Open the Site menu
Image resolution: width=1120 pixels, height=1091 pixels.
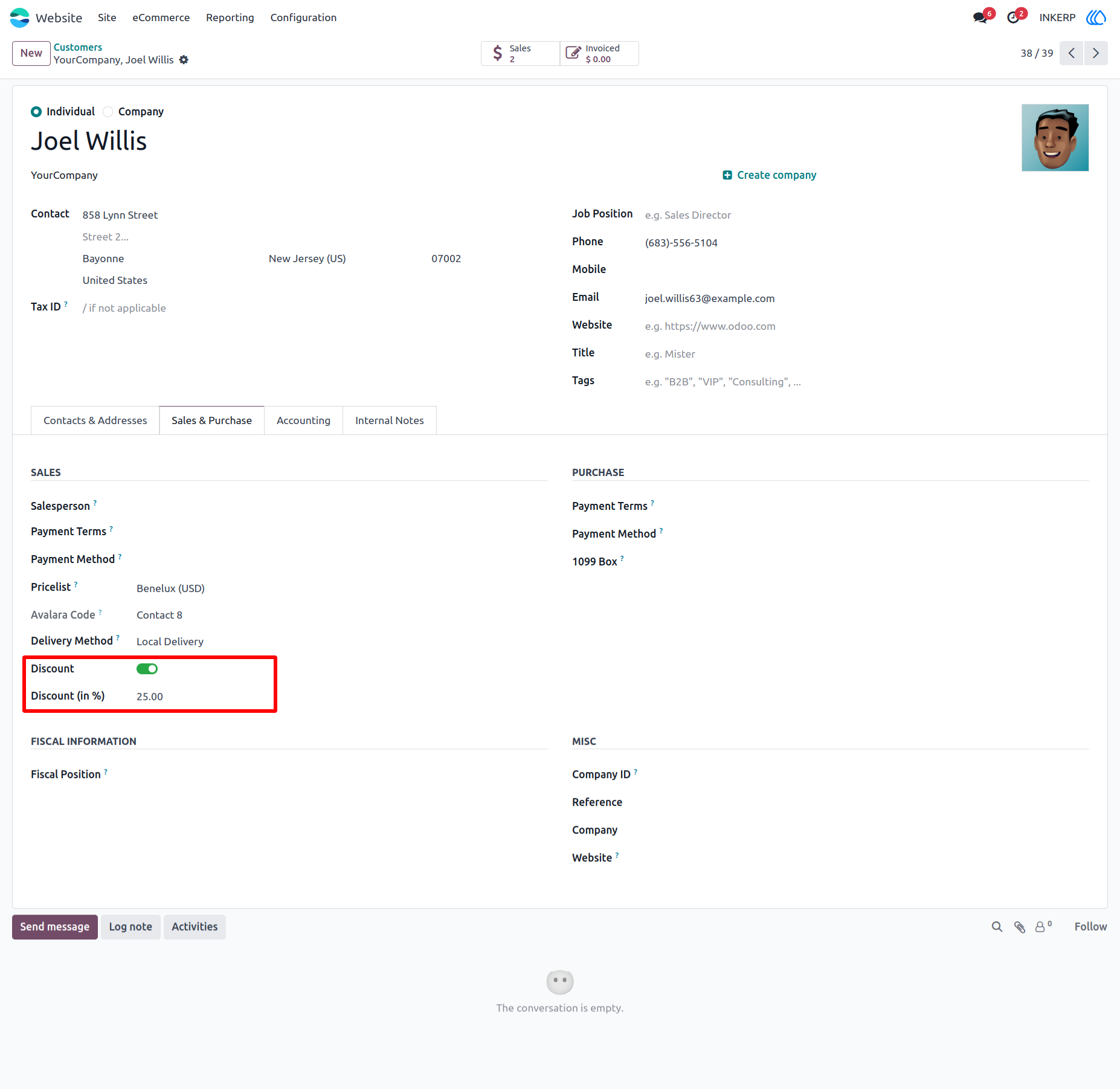pyautogui.click(x=107, y=18)
